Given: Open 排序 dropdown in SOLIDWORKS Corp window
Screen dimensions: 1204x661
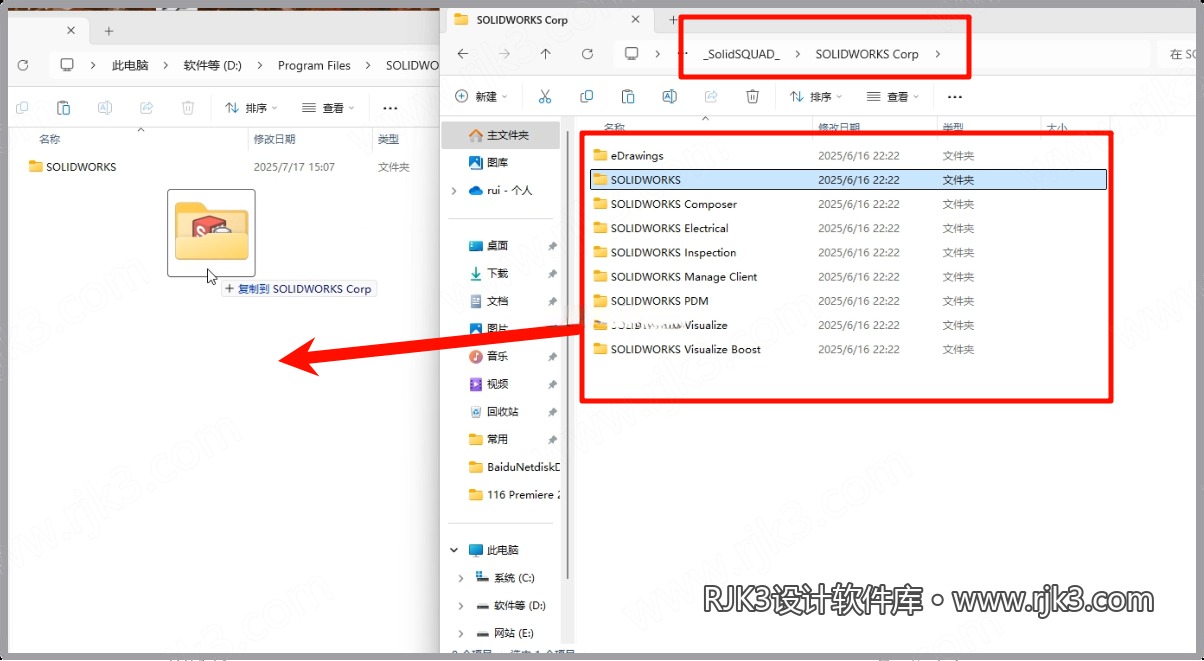Looking at the screenshot, I should 815,97.
